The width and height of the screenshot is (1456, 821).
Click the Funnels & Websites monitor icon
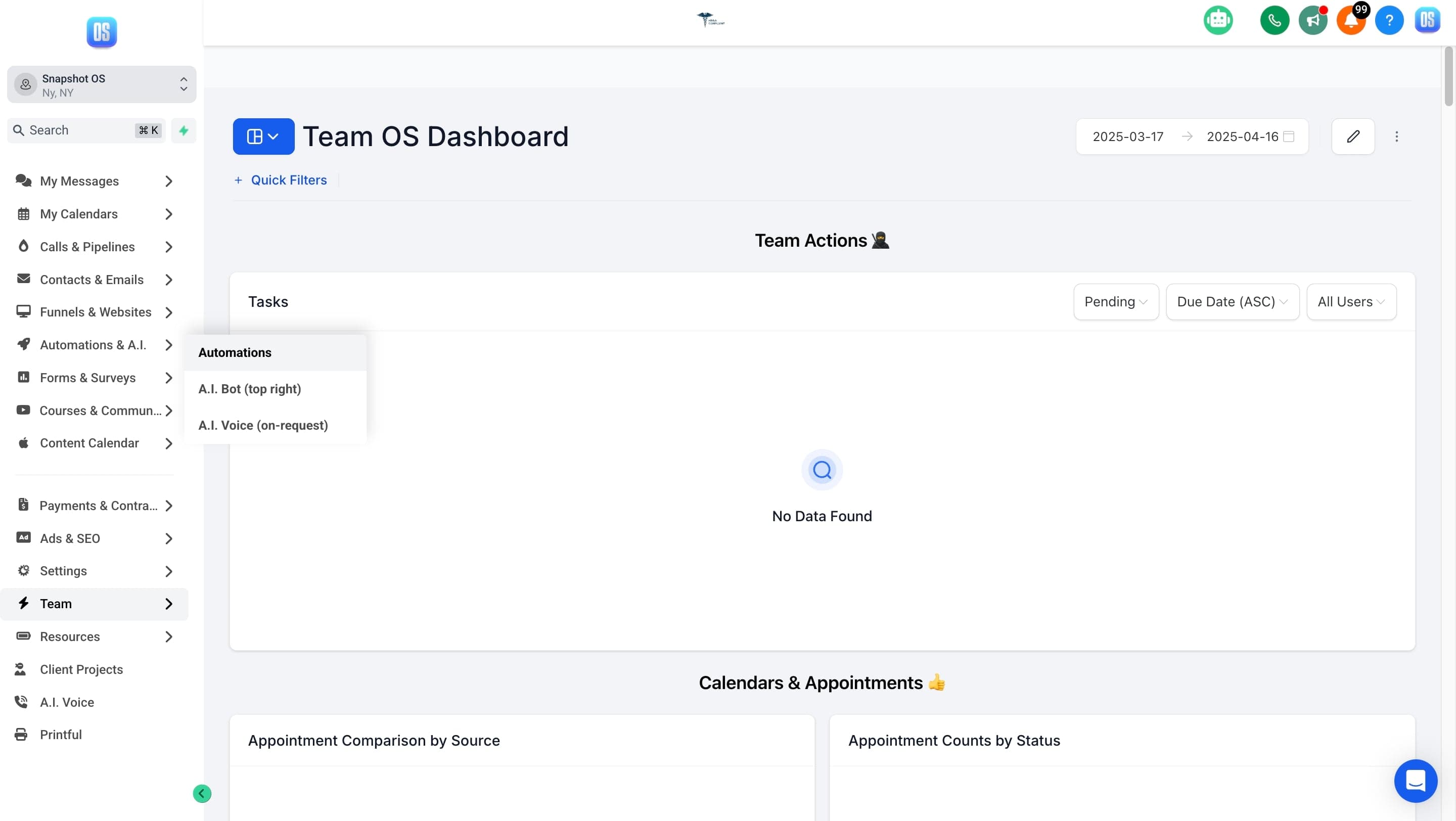[23, 311]
